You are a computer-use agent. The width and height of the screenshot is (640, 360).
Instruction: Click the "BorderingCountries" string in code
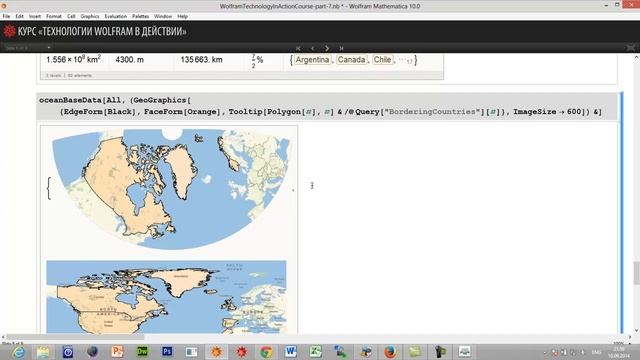432,112
